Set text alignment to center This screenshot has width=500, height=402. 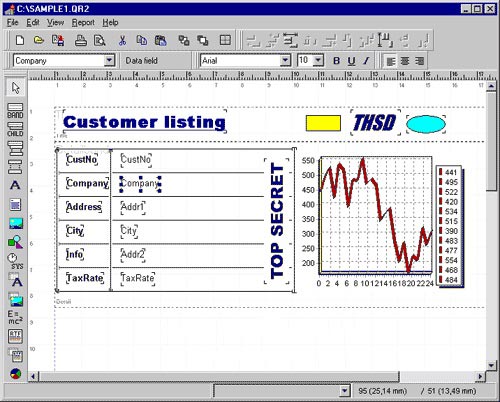(x=405, y=61)
